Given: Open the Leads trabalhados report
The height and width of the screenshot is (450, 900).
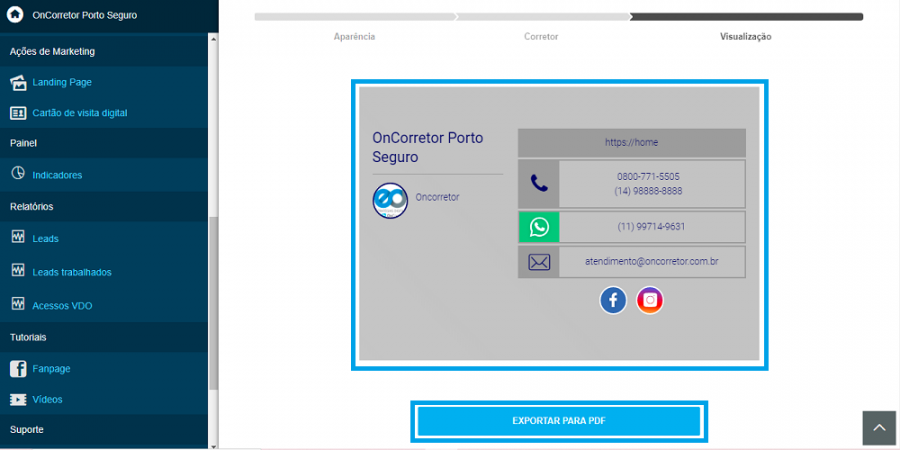Looking at the screenshot, I should coord(72,272).
